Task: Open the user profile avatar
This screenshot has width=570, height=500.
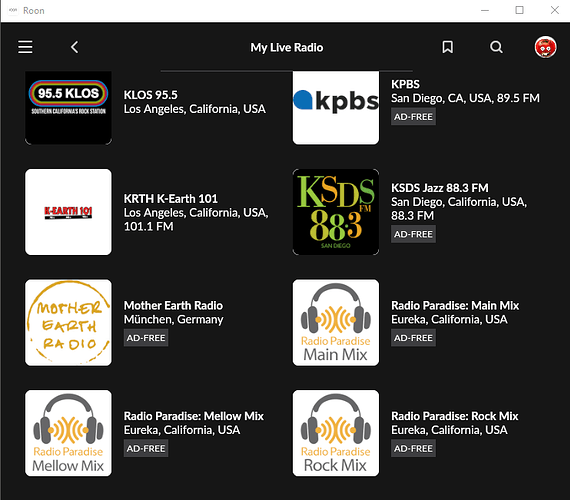Action: [545, 47]
